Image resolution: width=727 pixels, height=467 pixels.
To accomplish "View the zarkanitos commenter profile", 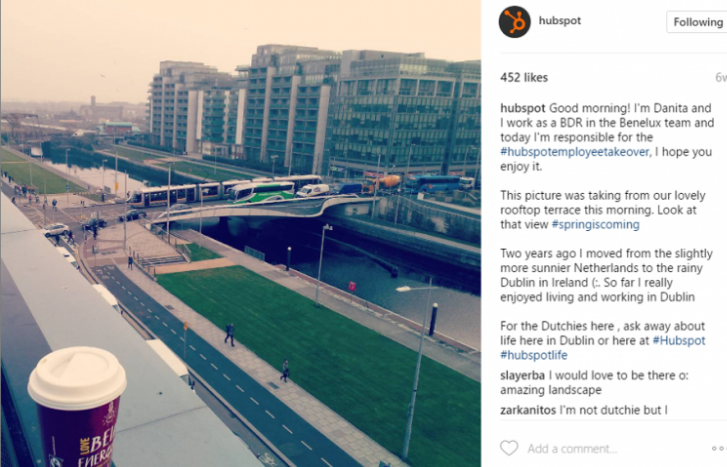I will coord(528,410).
